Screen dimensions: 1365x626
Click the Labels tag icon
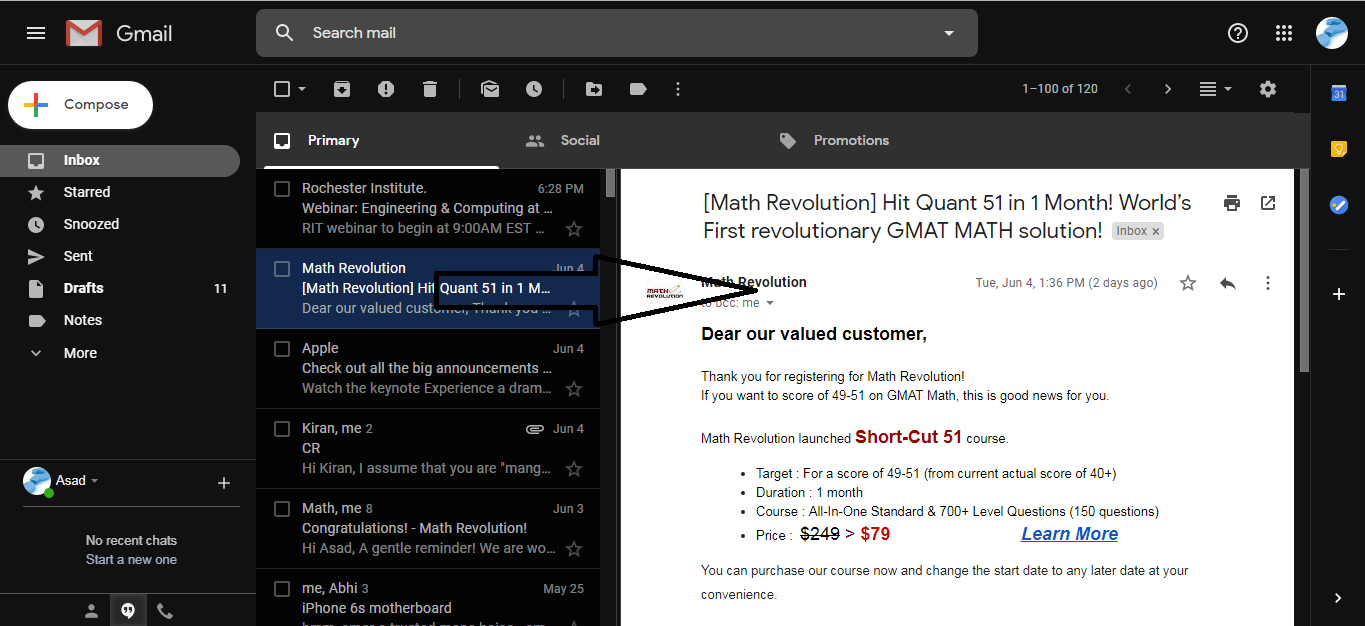pos(638,89)
